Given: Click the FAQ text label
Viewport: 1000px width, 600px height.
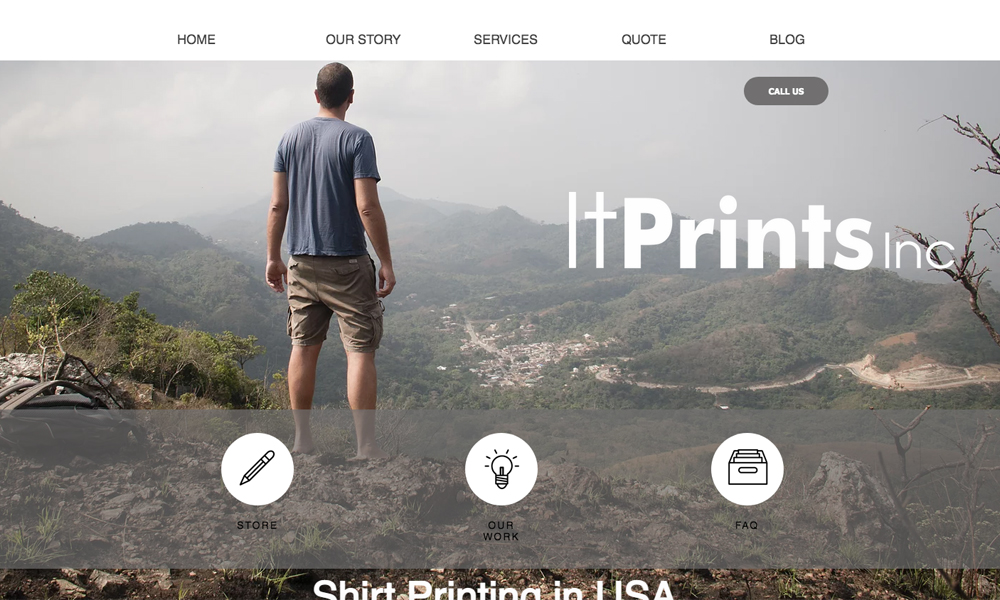Looking at the screenshot, I should pos(746,525).
